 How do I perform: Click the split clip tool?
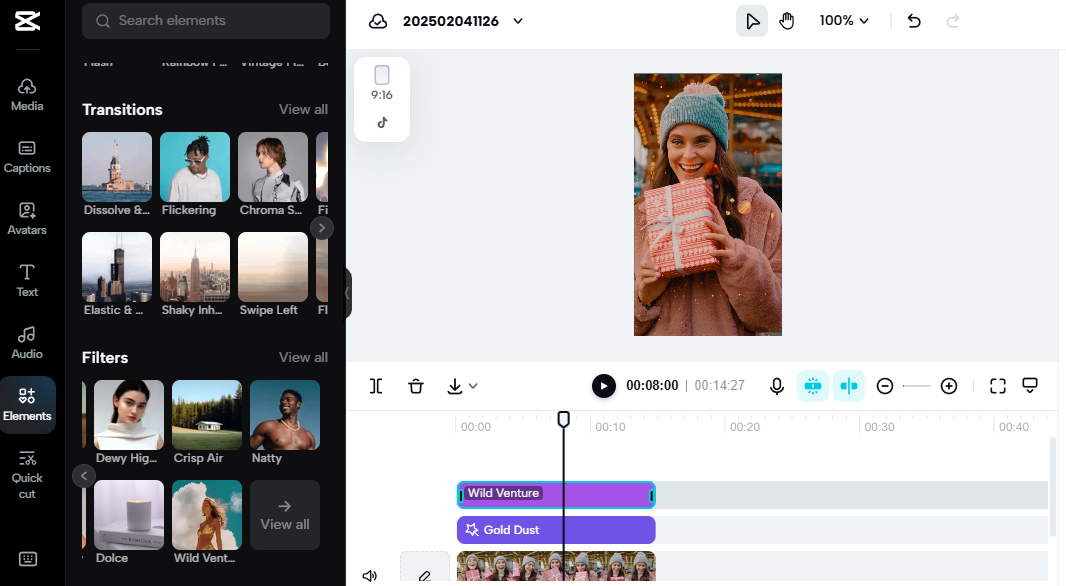[376, 386]
